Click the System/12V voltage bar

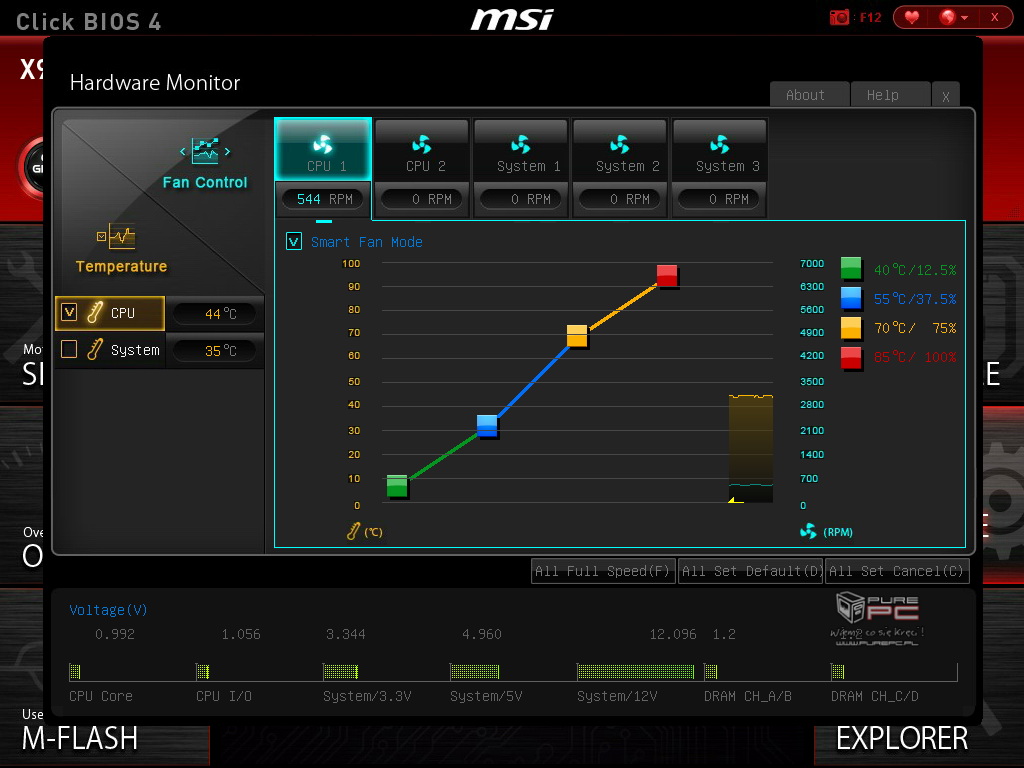coord(635,671)
